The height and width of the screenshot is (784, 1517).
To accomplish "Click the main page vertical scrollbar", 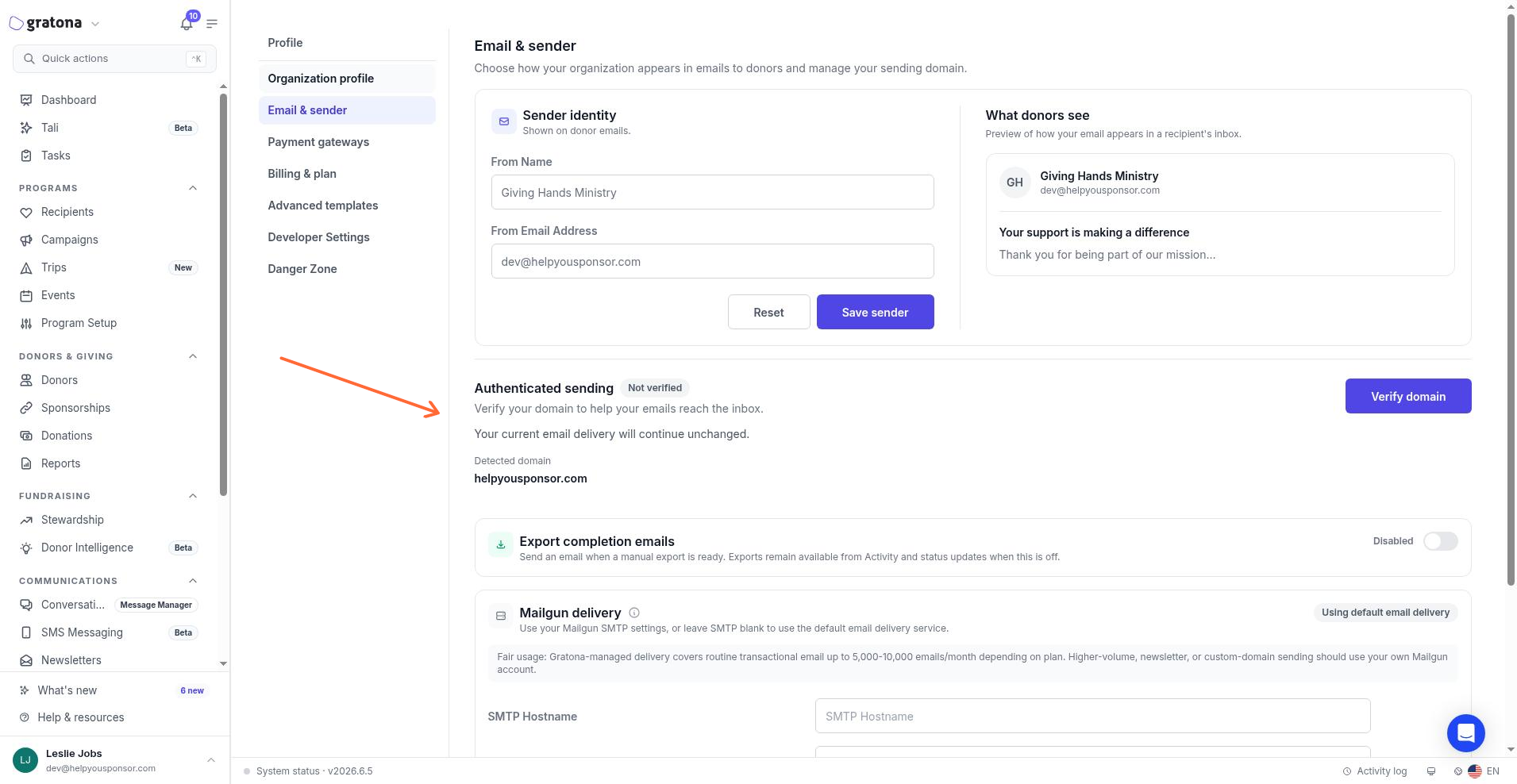I will [x=1511, y=300].
